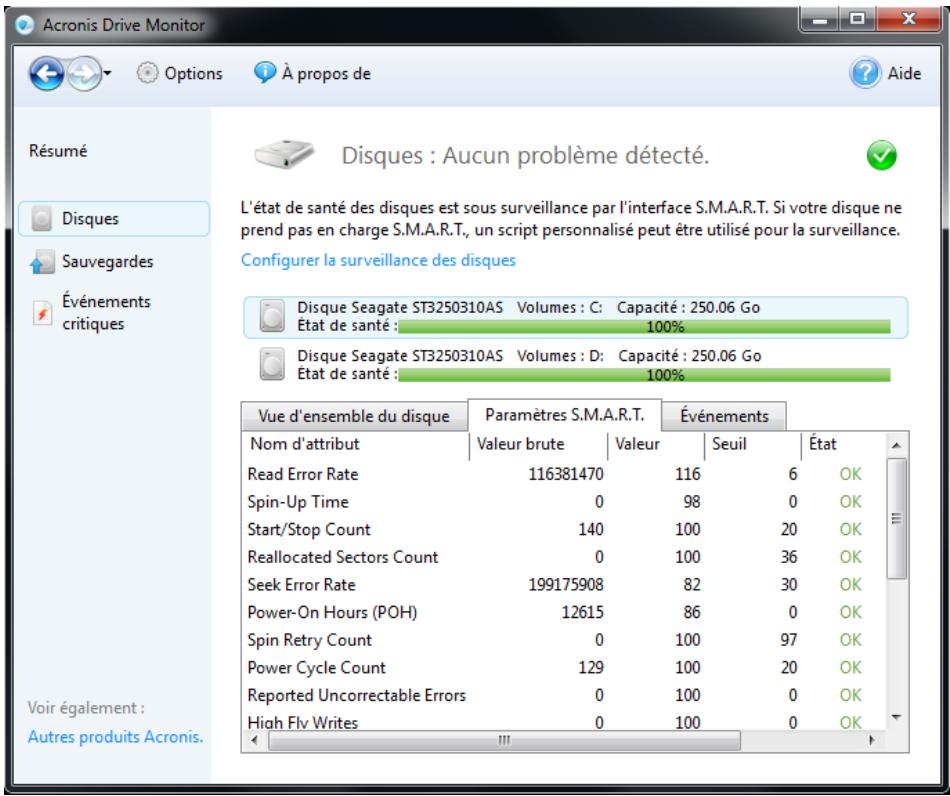Sort by État column header
The width and height of the screenshot is (950, 796).
(843, 445)
